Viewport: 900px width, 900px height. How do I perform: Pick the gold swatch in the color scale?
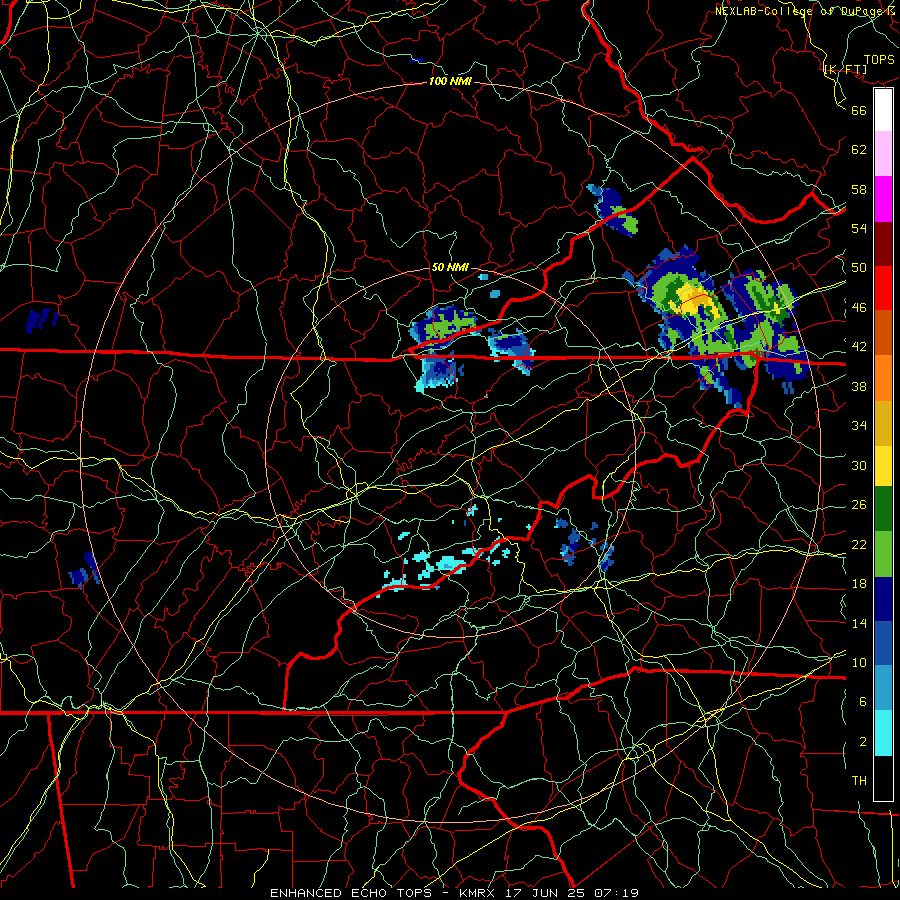(x=883, y=422)
